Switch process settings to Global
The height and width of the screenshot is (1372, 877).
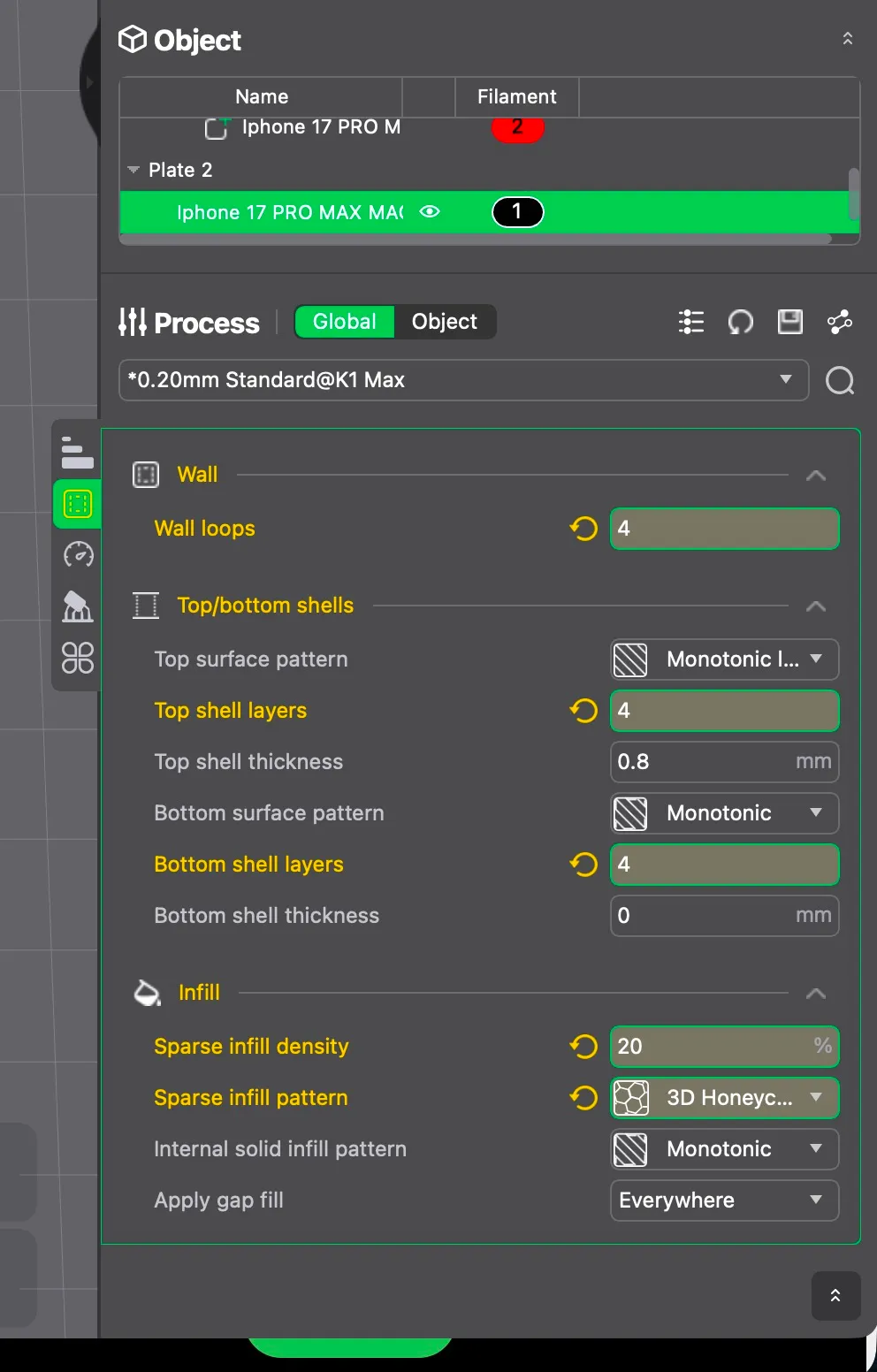point(344,322)
